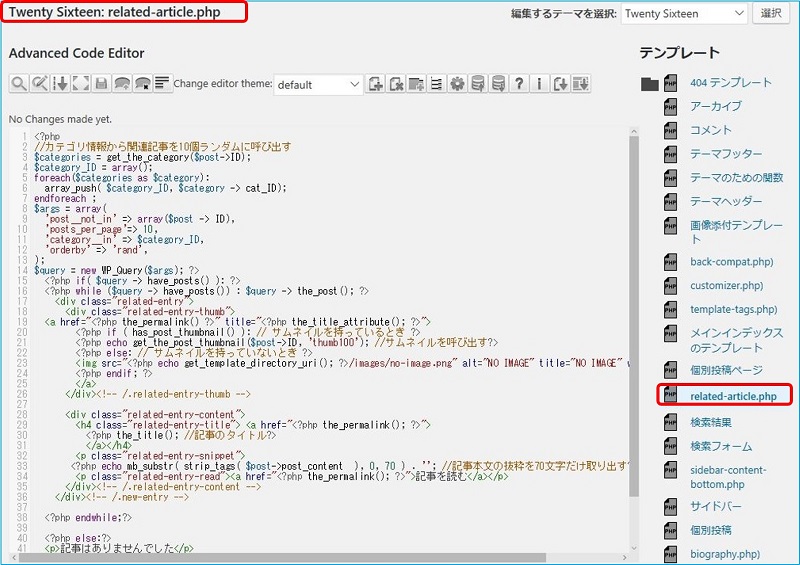Delete file with page X icon
The height and width of the screenshot is (565, 800).
point(396,84)
